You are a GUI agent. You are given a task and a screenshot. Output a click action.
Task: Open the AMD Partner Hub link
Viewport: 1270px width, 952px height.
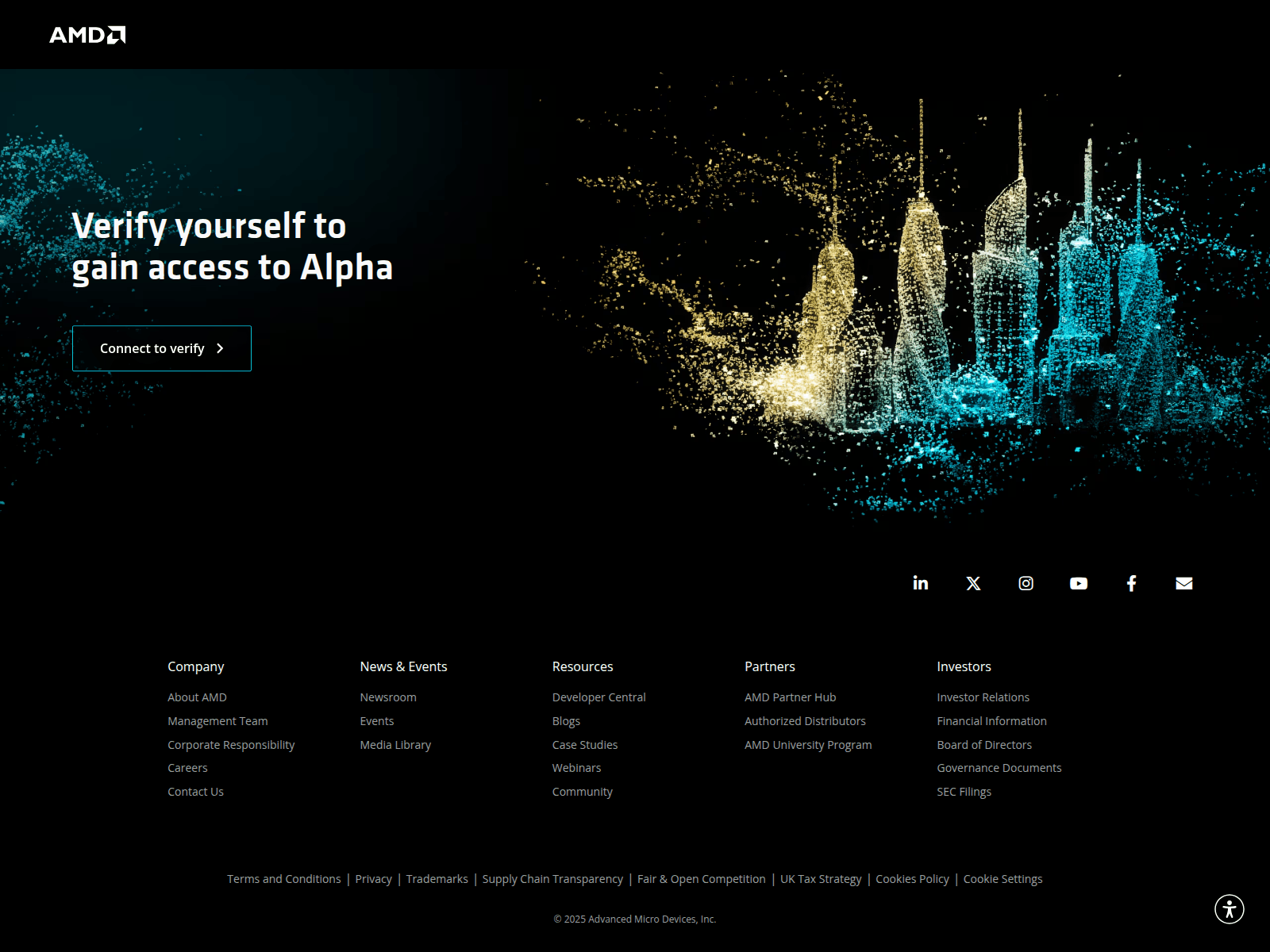tap(791, 697)
